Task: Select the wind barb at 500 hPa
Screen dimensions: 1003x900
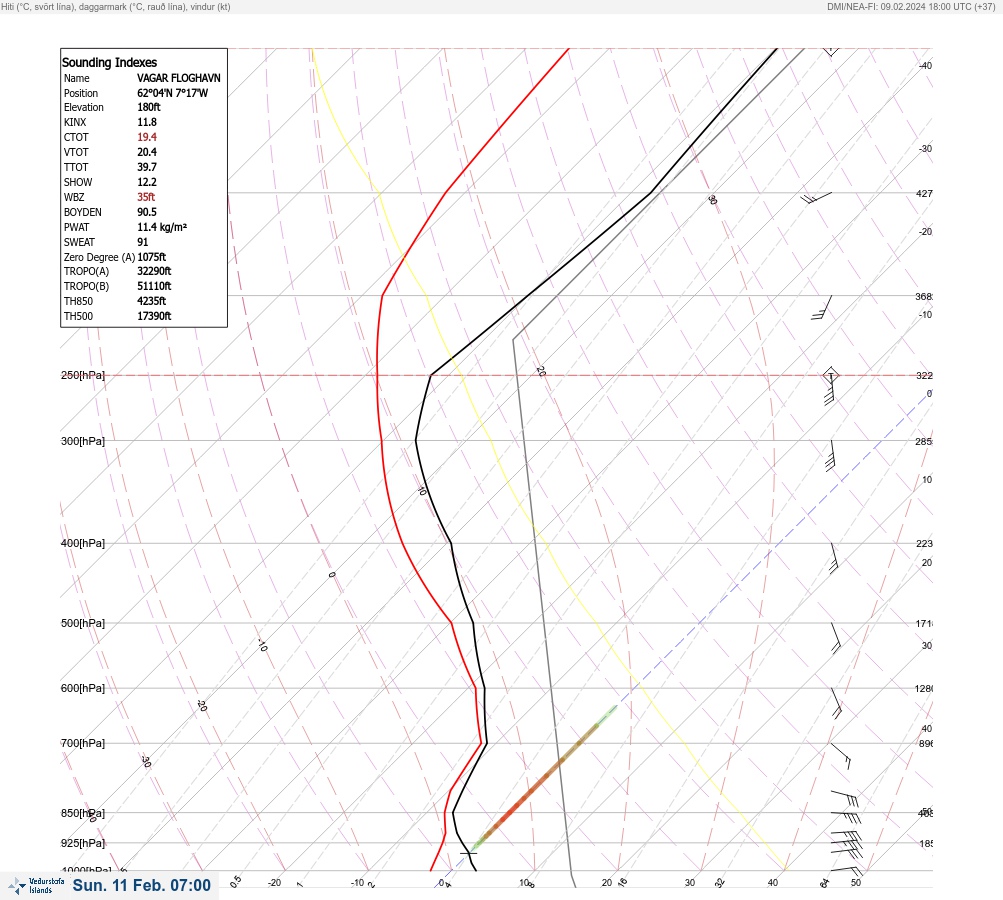Action: 836,638
